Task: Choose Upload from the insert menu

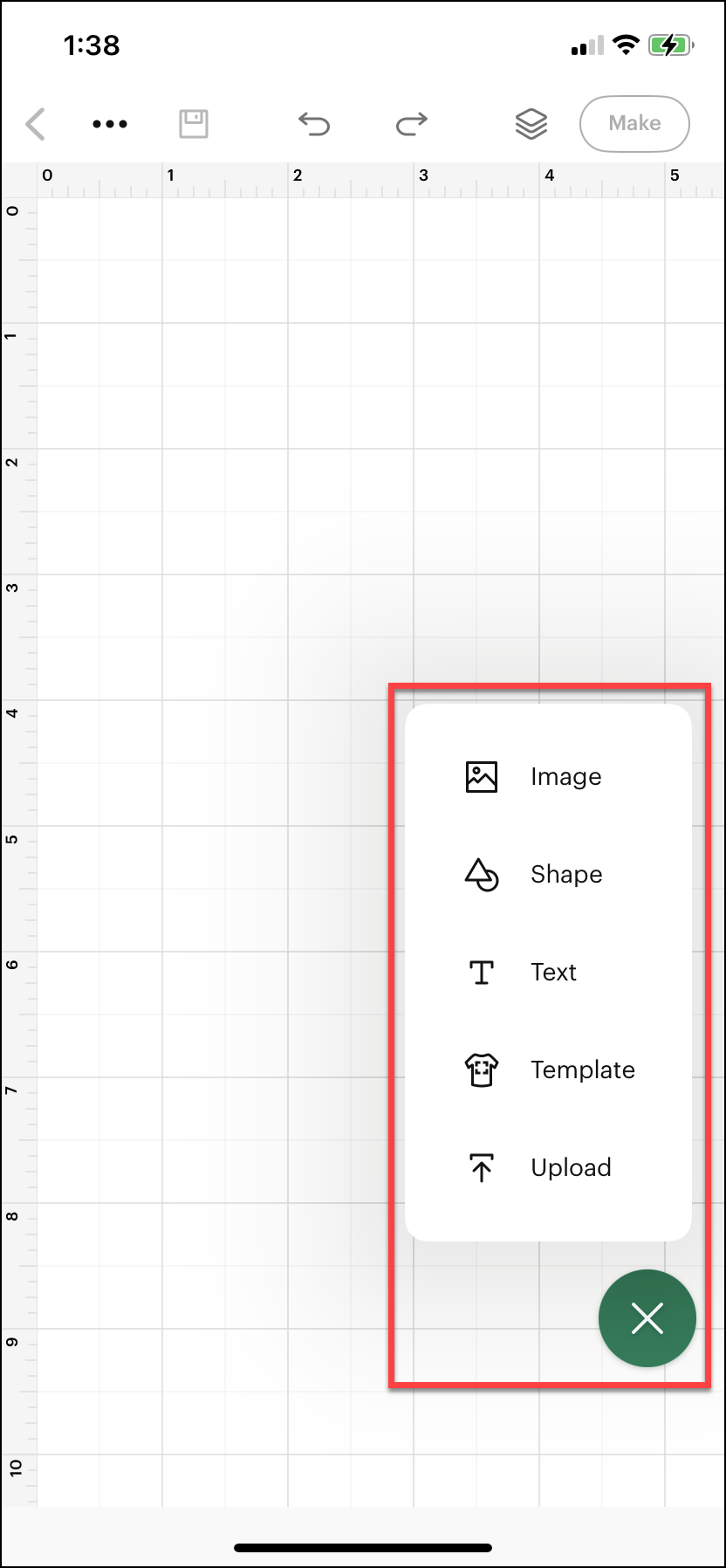Action: click(x=571, y=1167)
